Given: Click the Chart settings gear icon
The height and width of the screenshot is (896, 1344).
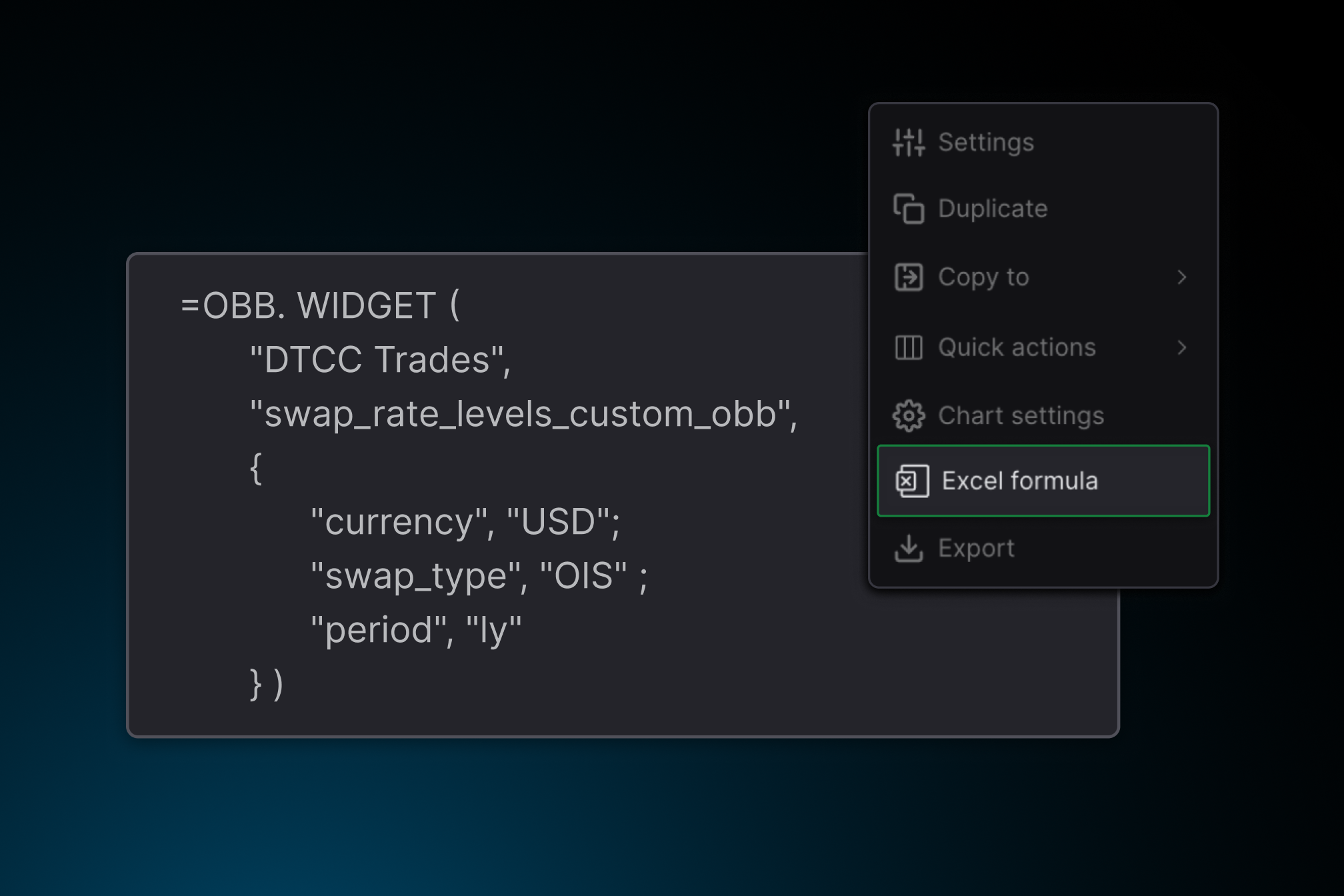Looking at the screenshot, I should tap(908, 415).
